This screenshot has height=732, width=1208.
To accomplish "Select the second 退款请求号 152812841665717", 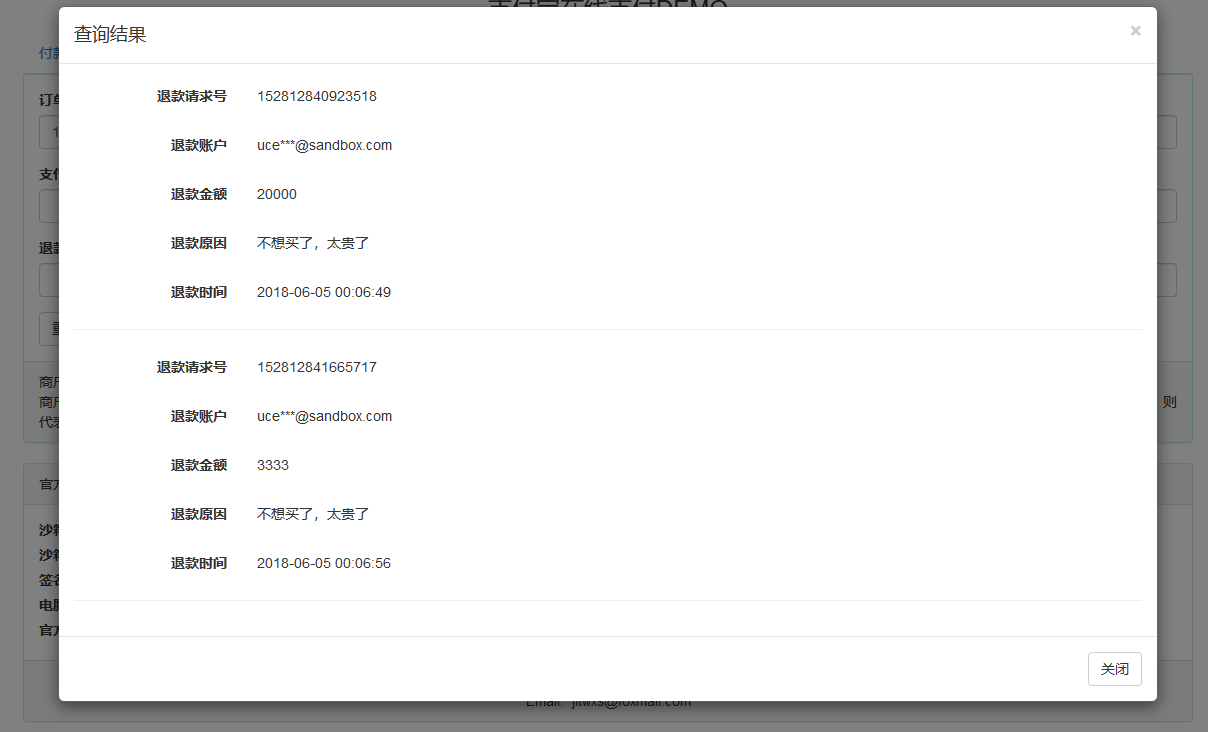I will point(316,366).
